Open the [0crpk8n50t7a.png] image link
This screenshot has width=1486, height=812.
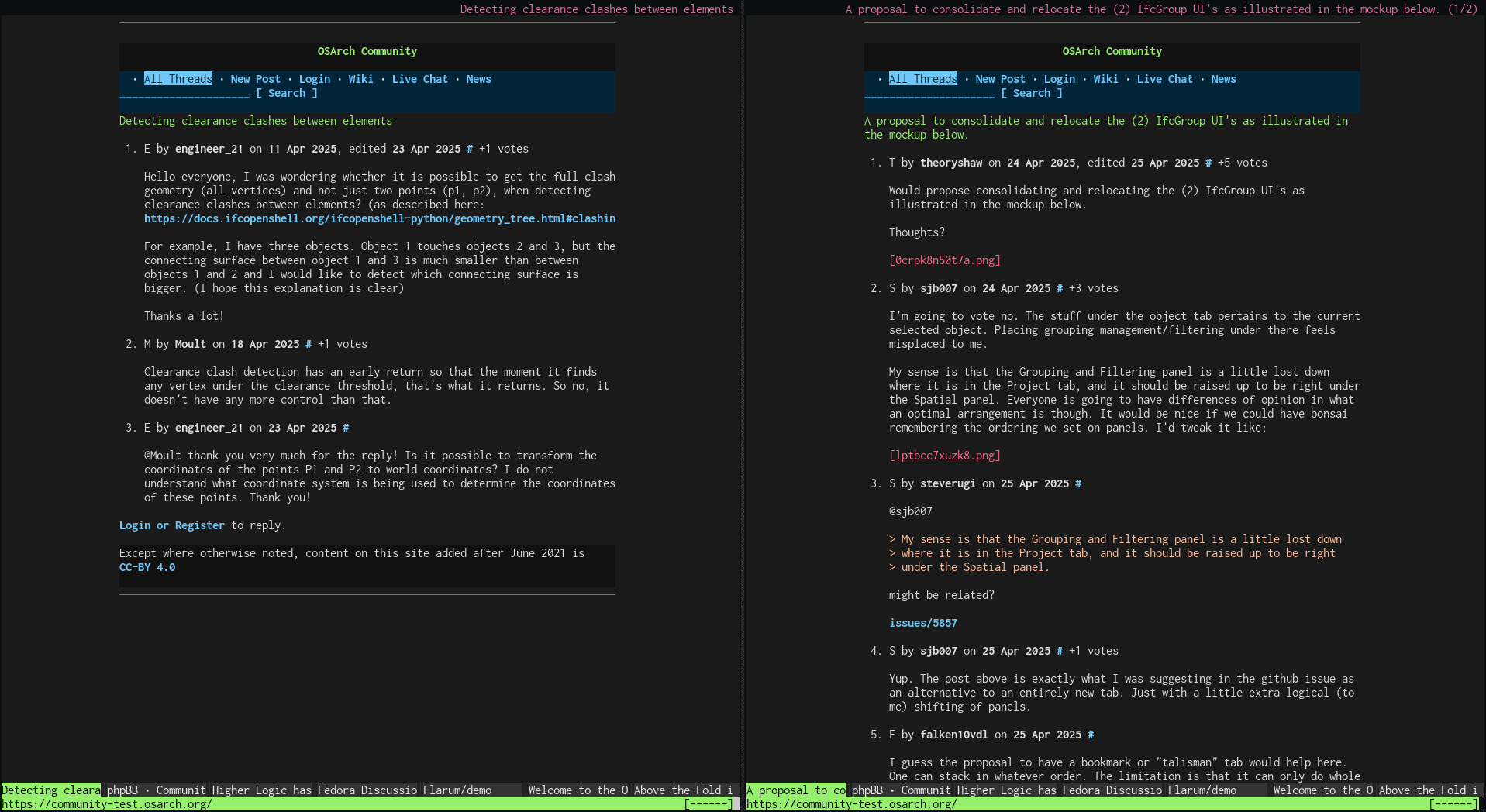pyautogui.click(x=945, y=260)
